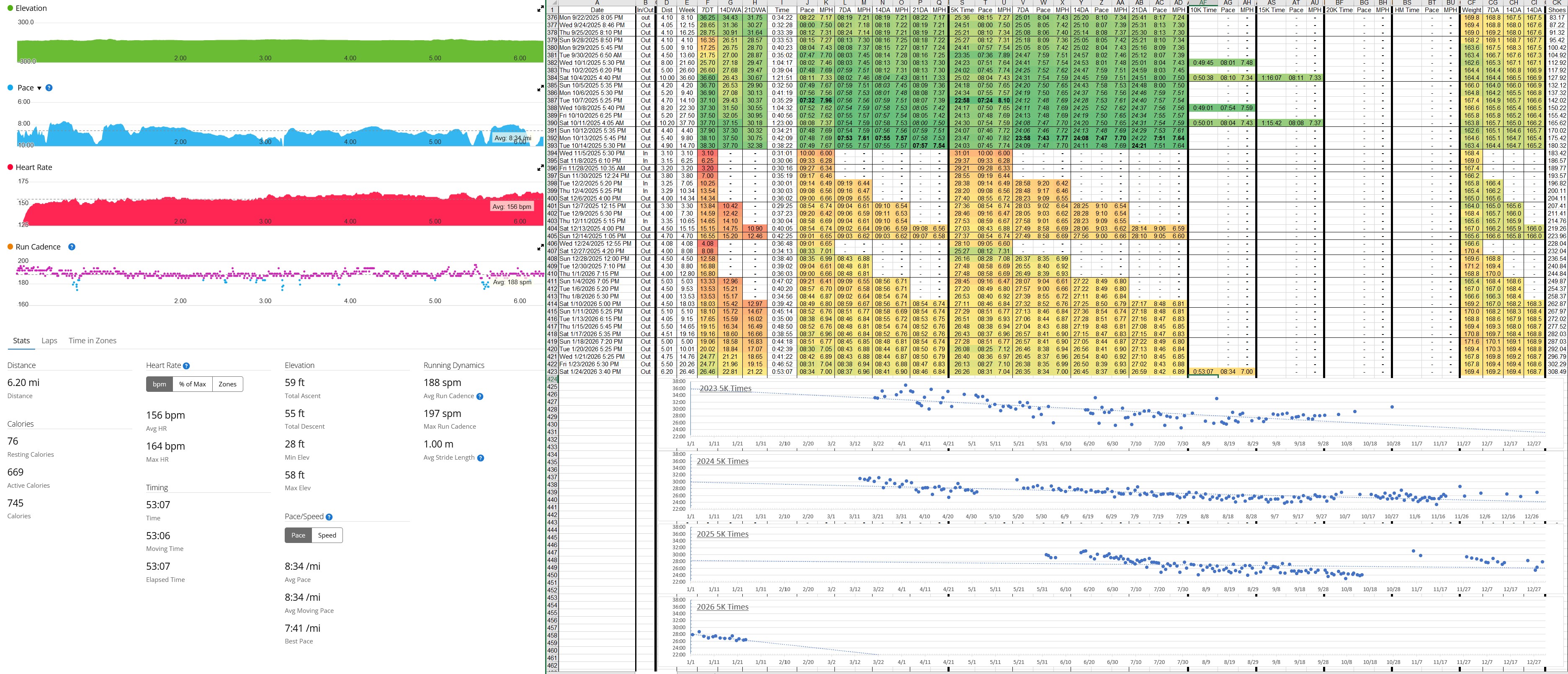
Task: Open the Time in Zones tab
Action: coord(92,341)
